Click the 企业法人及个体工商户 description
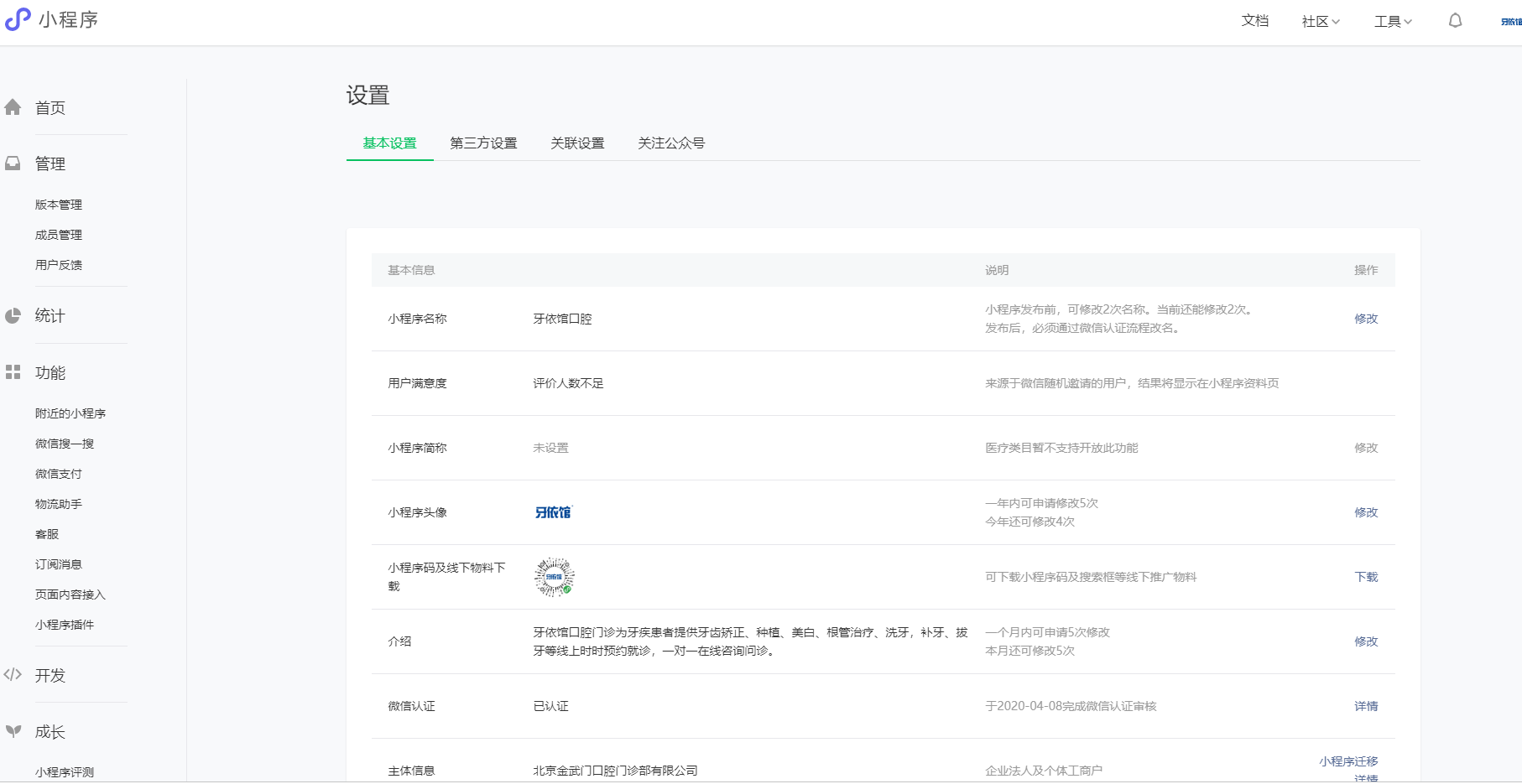Screen dimensions: 1522x784 tap(1044, 771)
